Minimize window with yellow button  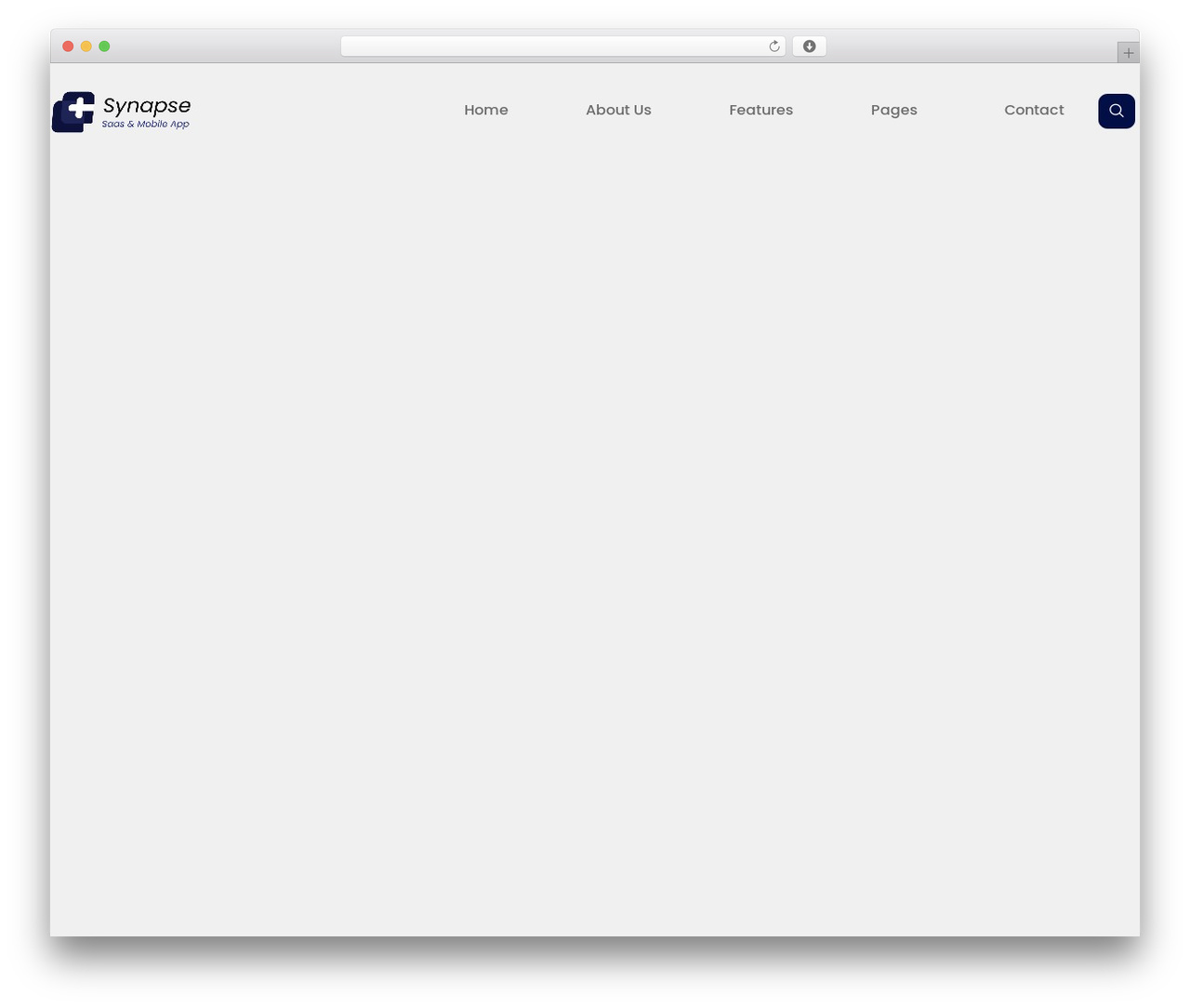pyautogui.click(x=86, y=46)
